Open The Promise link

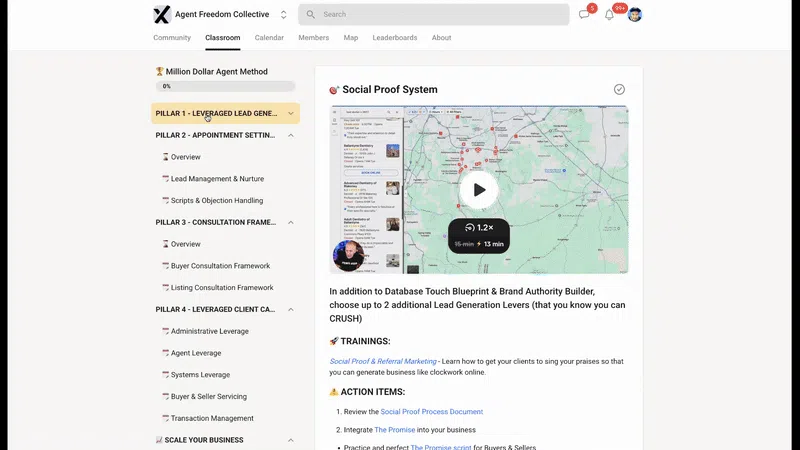point(394,430)
